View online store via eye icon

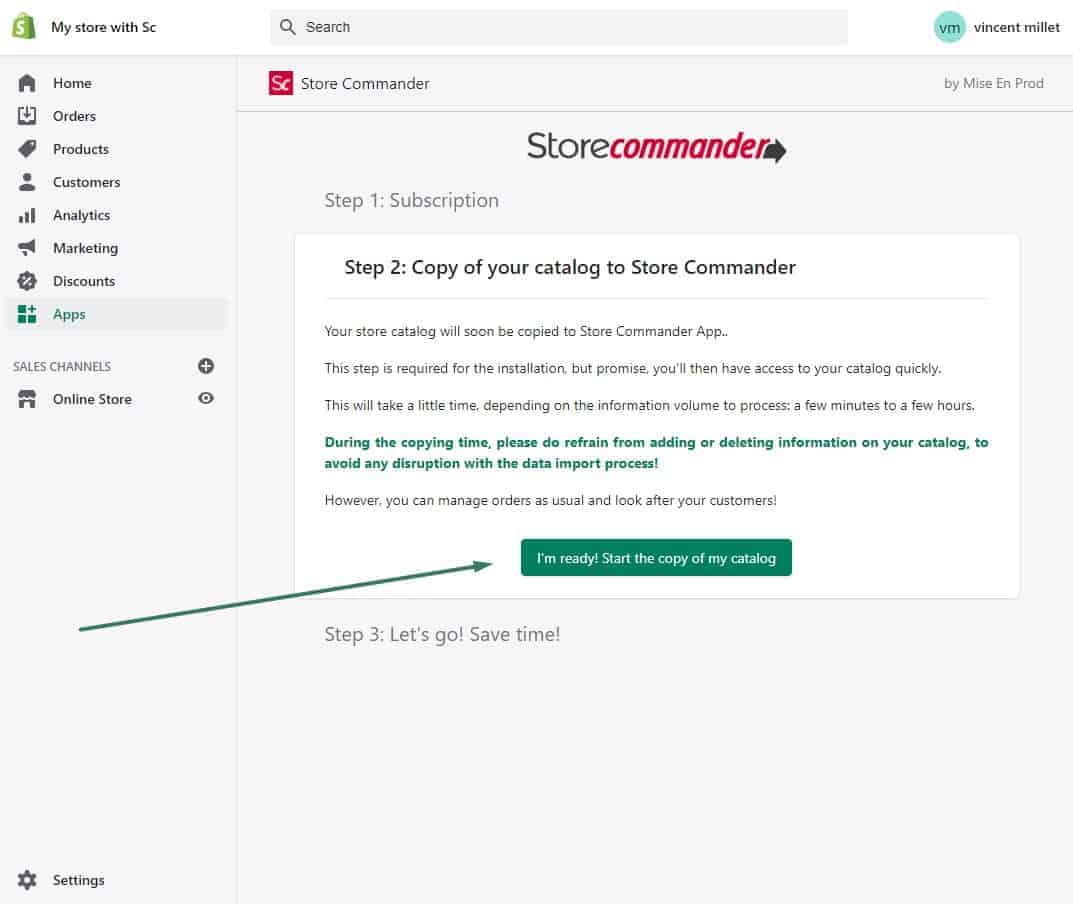tap(205, 398)
